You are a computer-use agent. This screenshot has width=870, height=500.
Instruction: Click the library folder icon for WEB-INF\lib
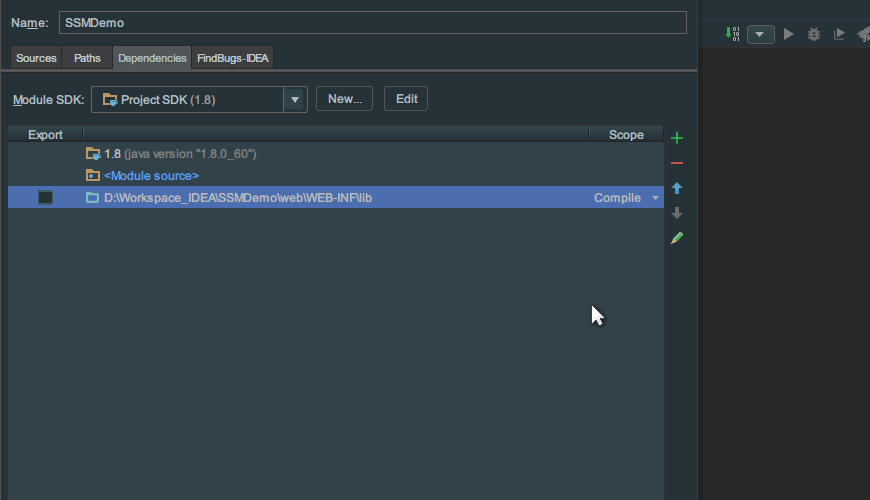point(93,198)
